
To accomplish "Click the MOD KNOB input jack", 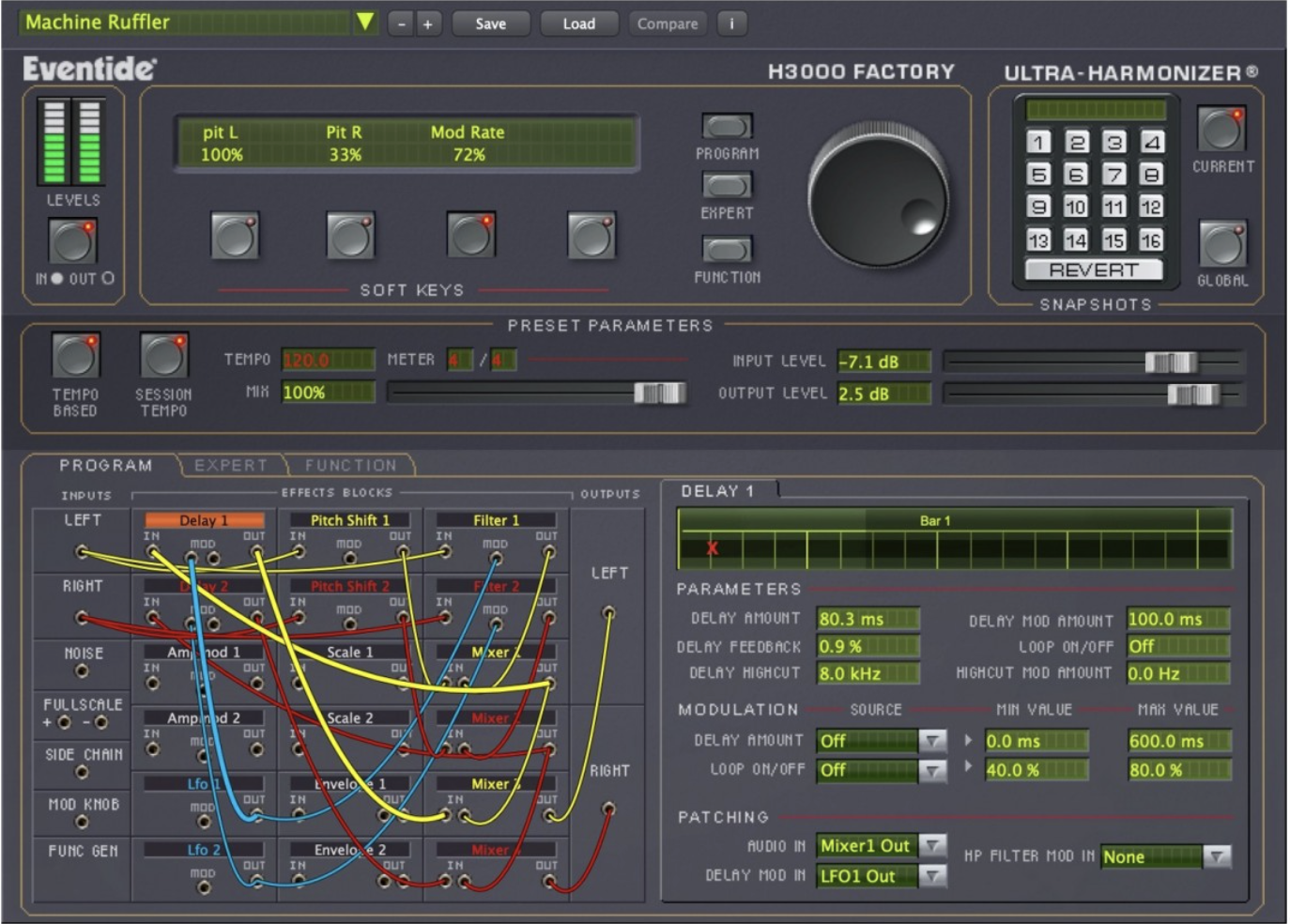I will [x=82, y=823].
